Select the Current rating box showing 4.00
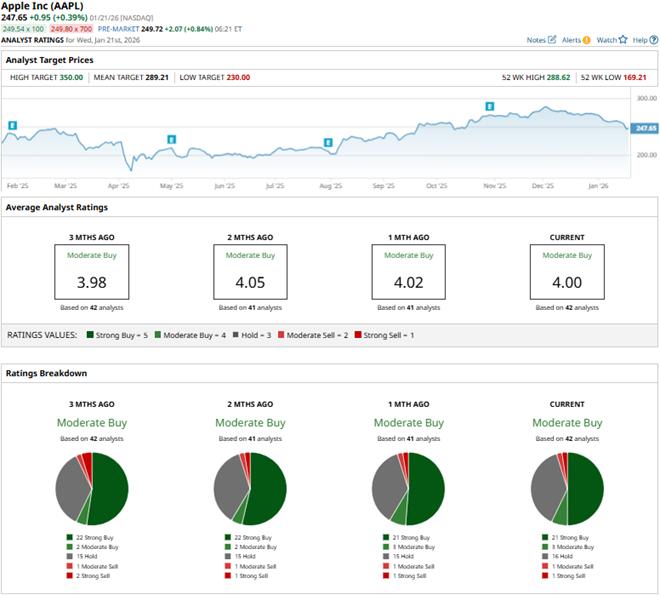Viewport: 660px width, 595px height. coord(567,271)
